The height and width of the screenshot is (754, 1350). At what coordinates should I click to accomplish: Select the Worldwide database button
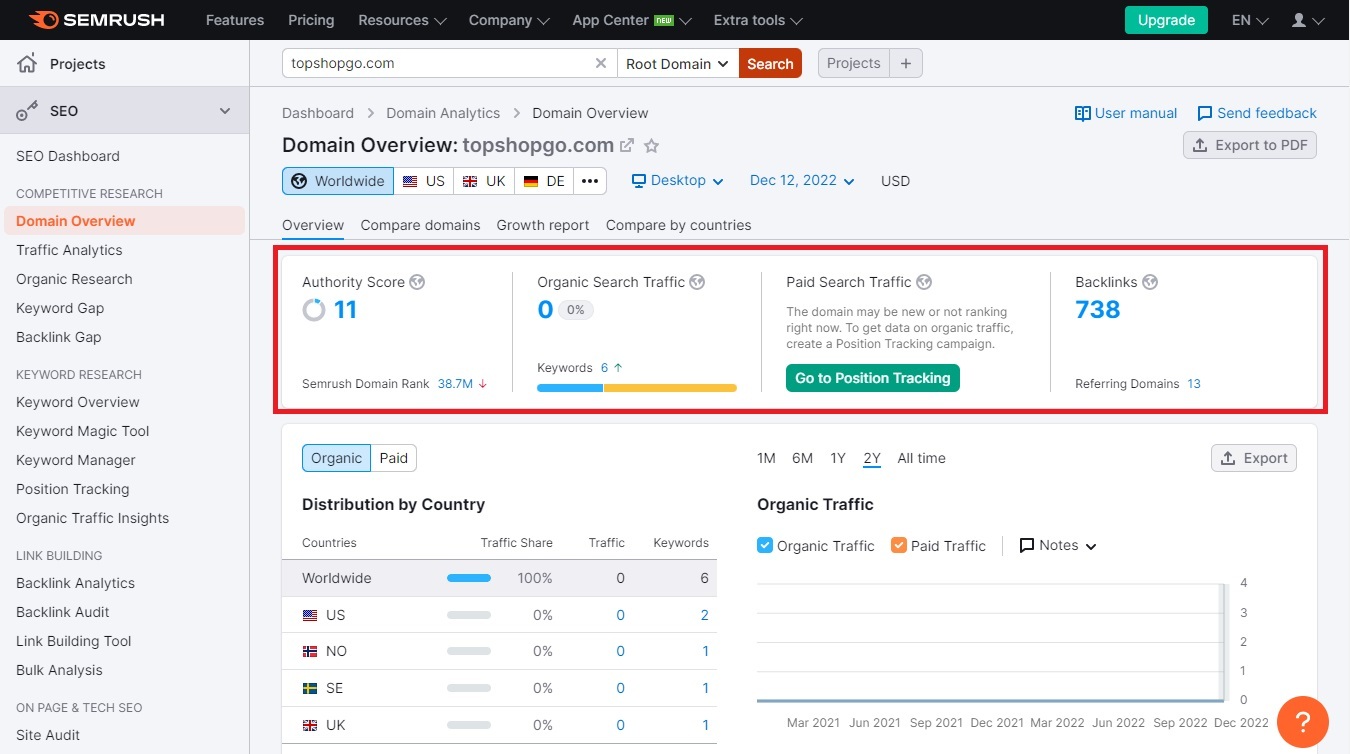[338, 181]
